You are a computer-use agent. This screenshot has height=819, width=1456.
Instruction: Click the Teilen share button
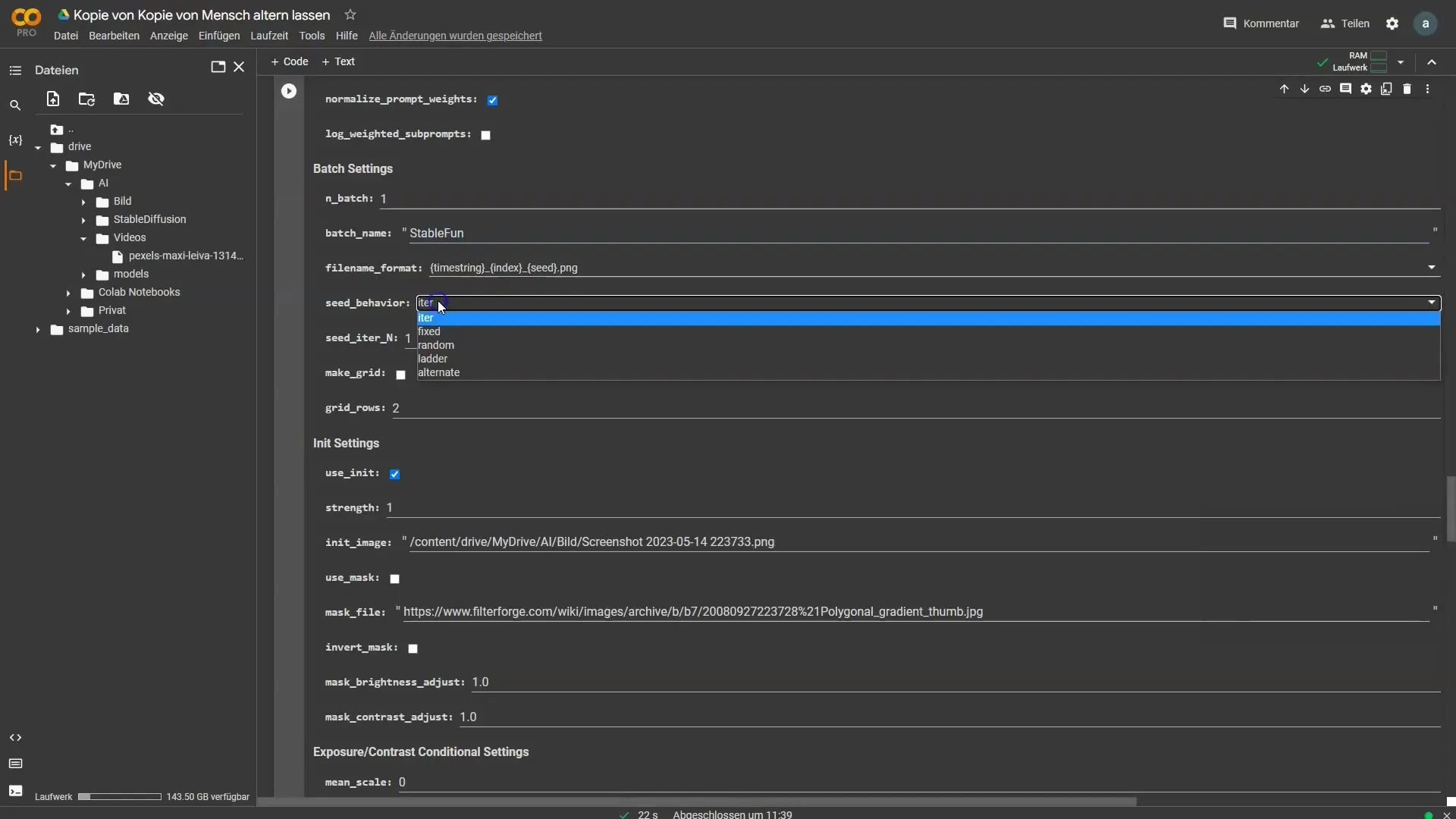tap(1345, 24)
